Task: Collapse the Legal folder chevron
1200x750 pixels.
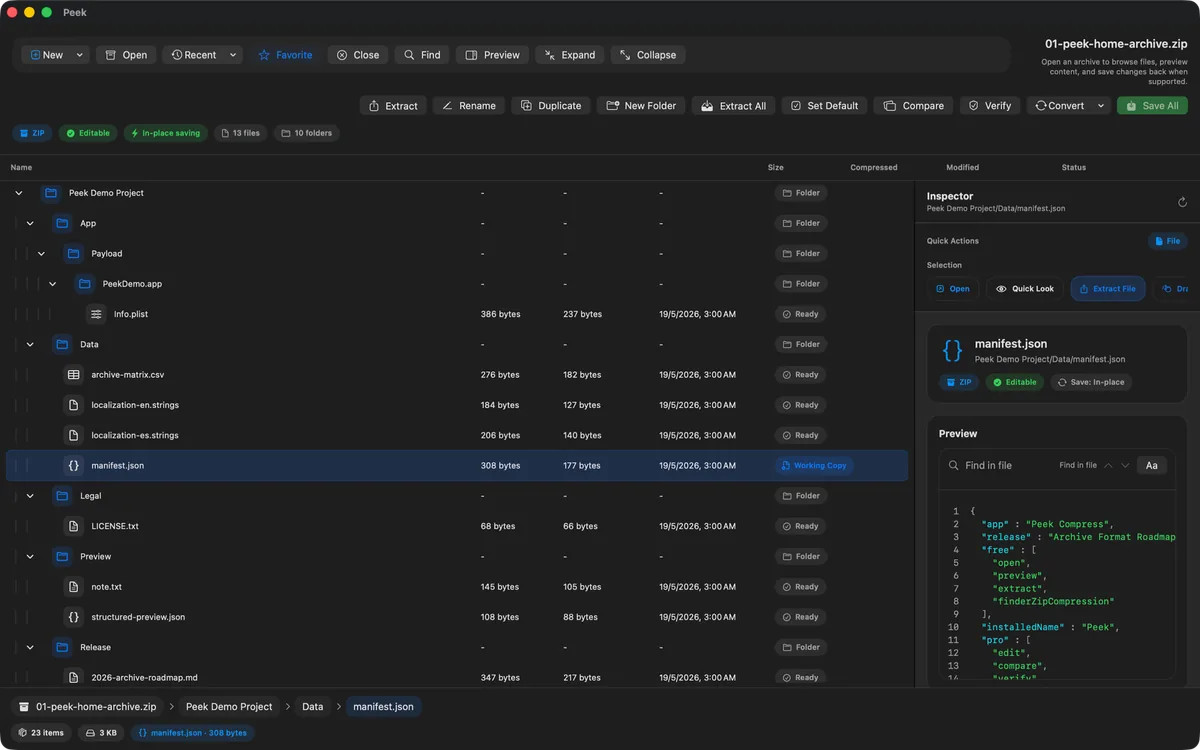Action: click(x=30, y=496)
